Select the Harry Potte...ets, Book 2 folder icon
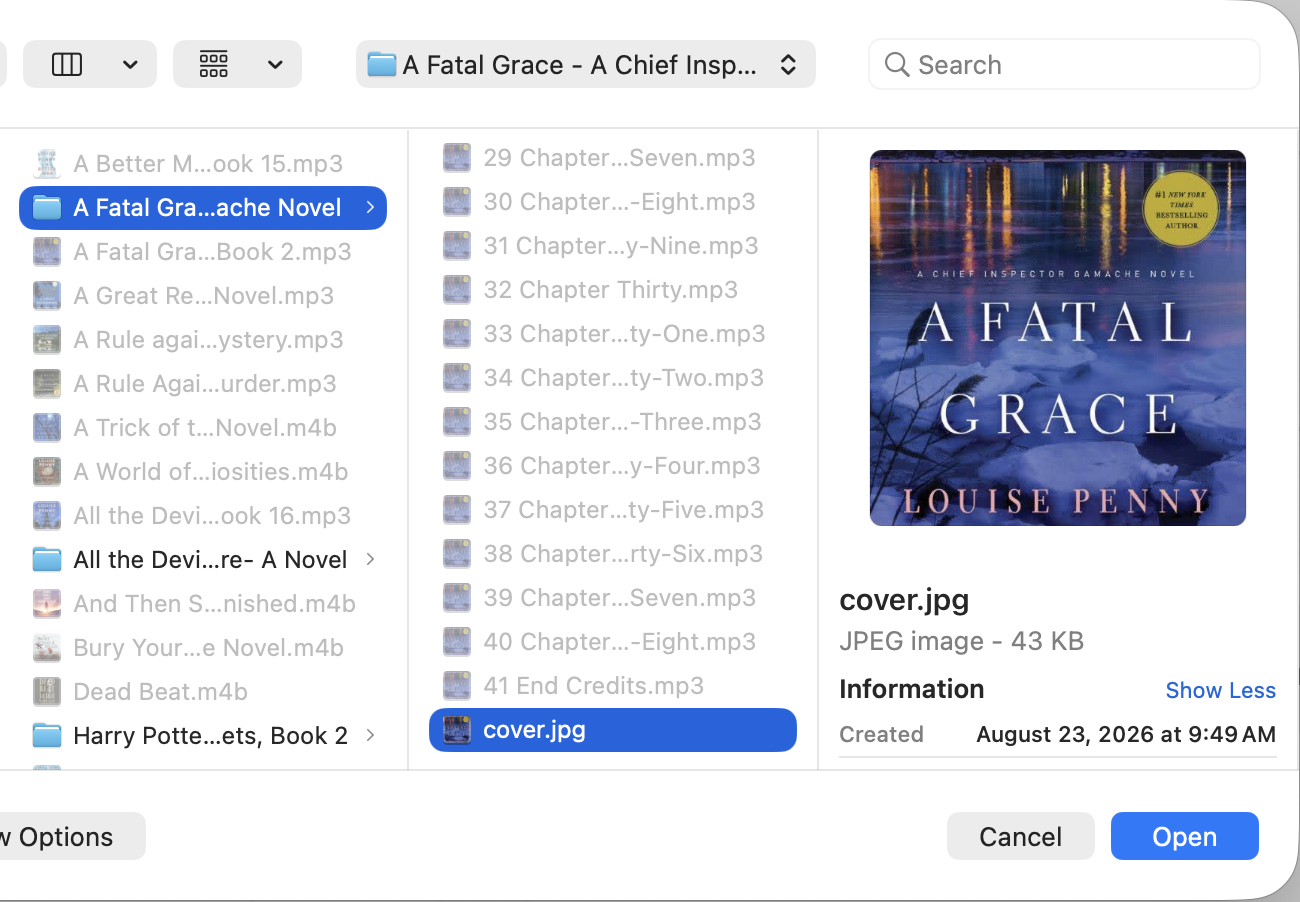Viewport: 1300px width, 902px height. pos(47,735)
